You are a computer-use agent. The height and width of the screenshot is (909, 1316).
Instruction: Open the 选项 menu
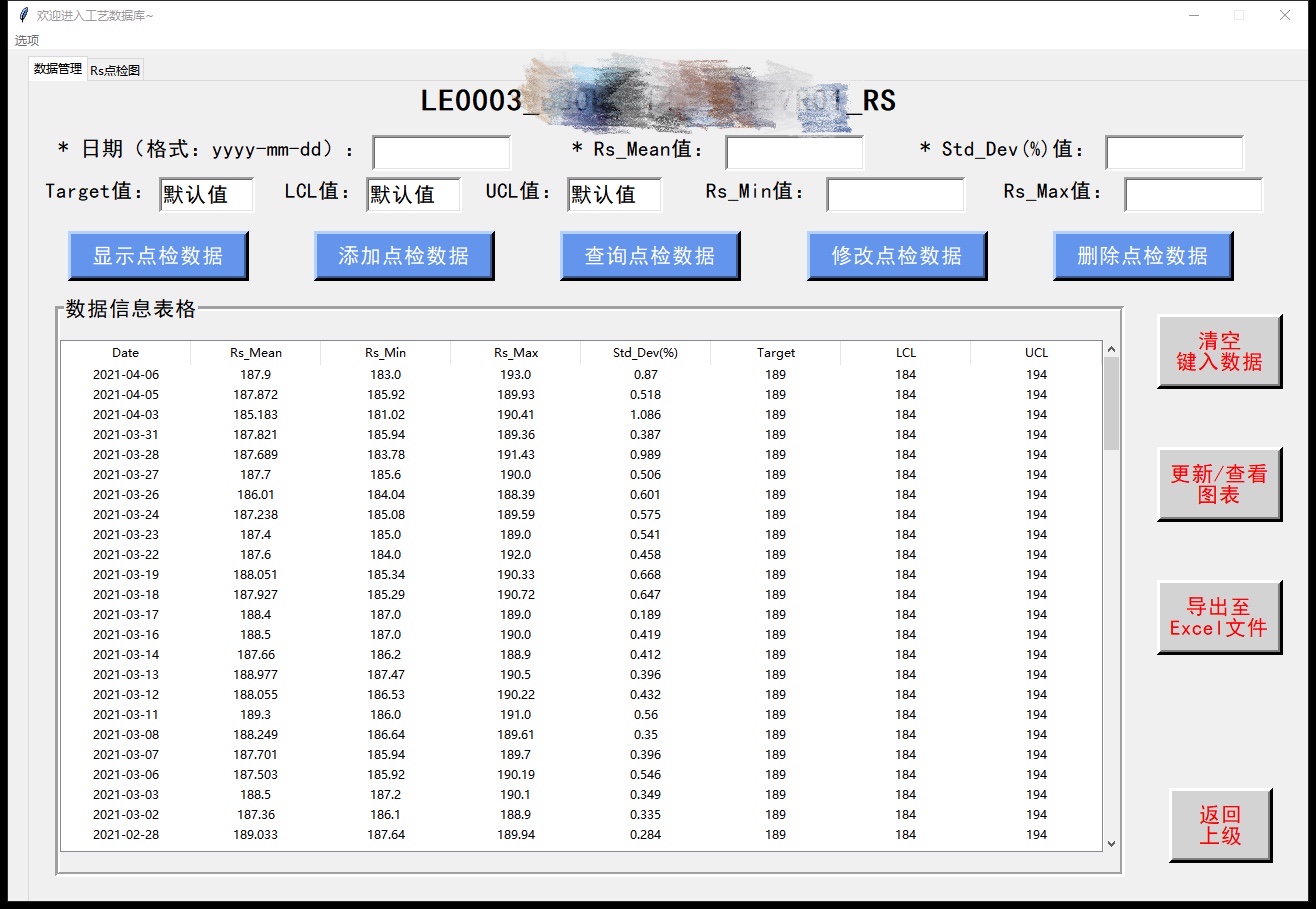(x=25, y=40)
